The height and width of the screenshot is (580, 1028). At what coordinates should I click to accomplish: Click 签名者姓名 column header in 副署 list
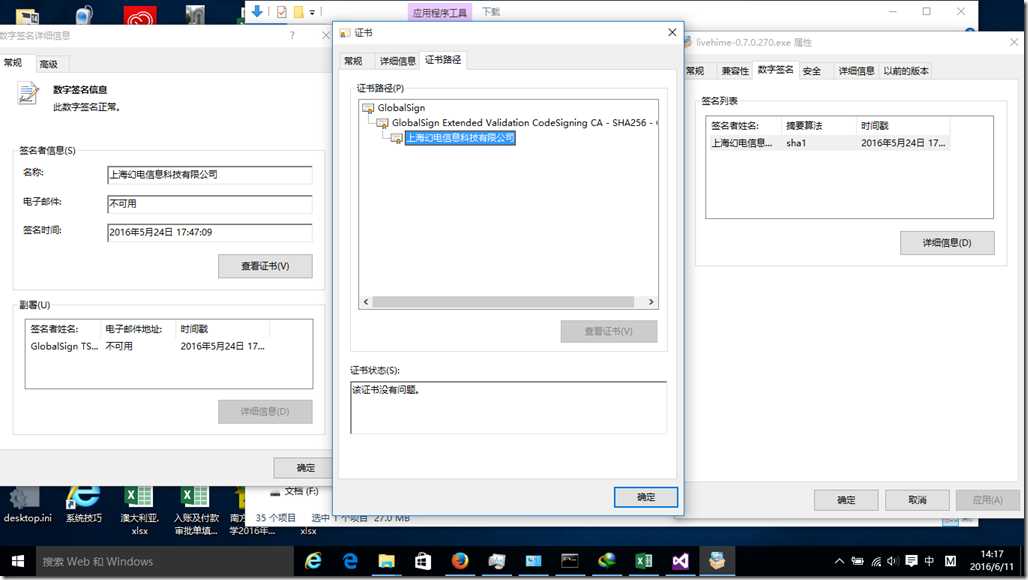click(x=64, y=328)
